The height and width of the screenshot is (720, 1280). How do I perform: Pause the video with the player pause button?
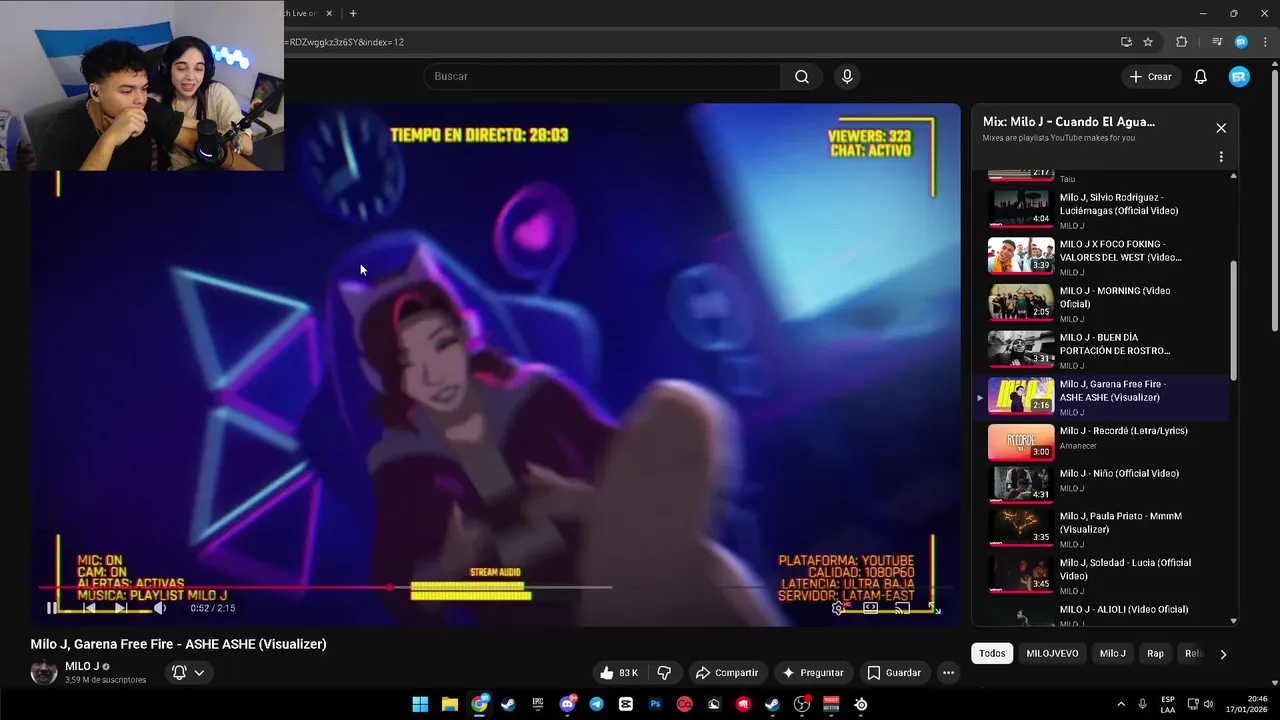pos(52,608)
